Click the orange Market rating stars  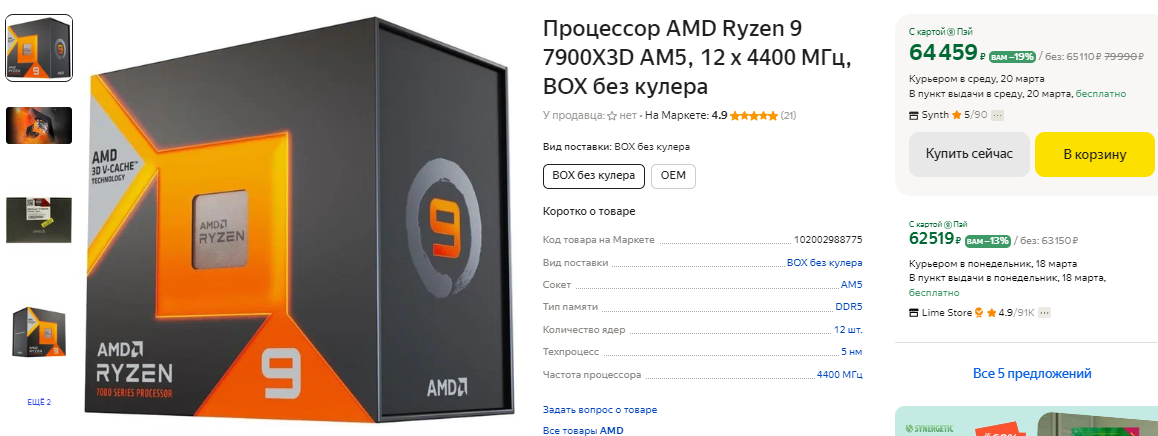click(x=754, y=115)
